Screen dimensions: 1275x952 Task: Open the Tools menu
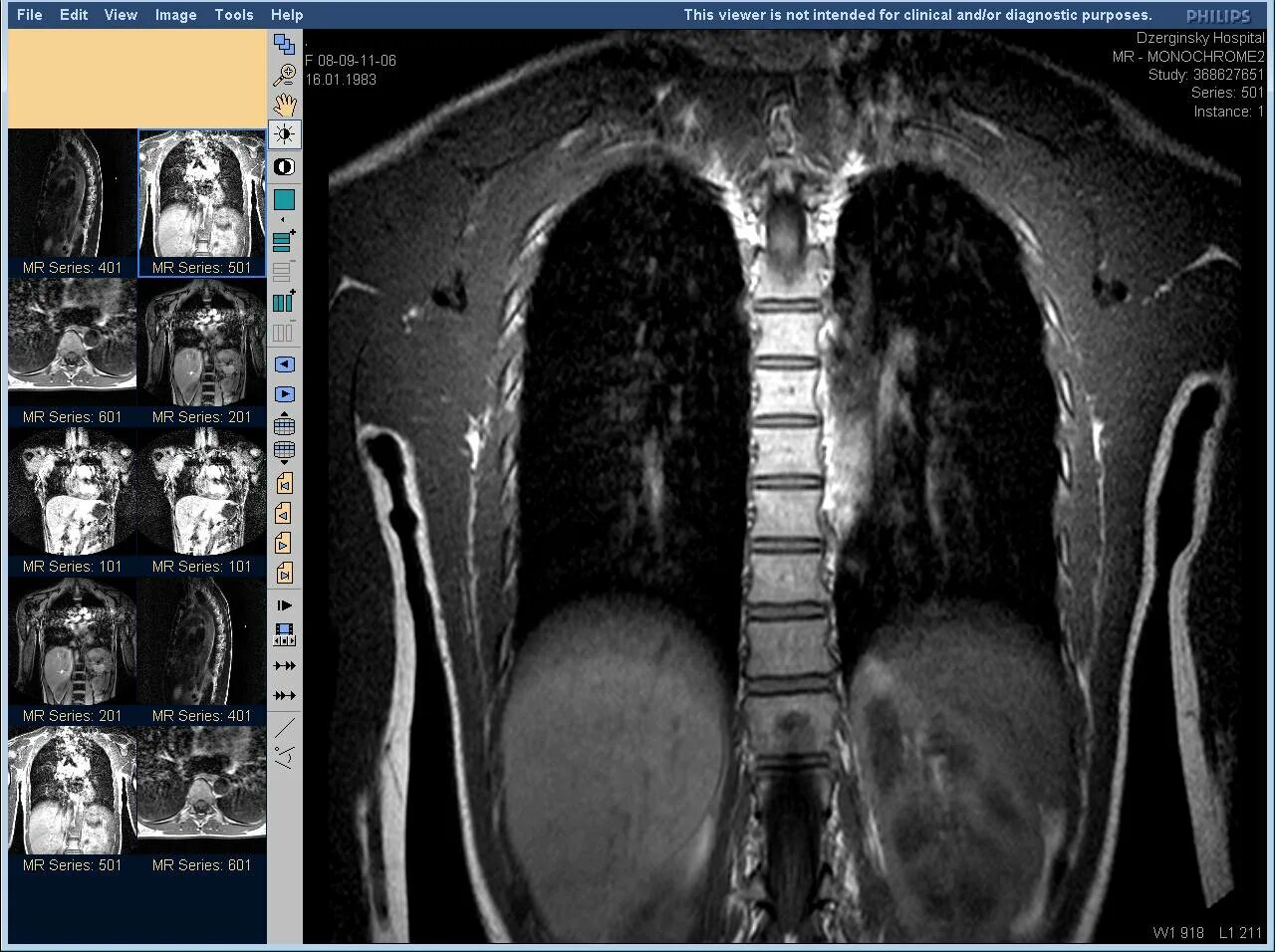tap(234, 15)
